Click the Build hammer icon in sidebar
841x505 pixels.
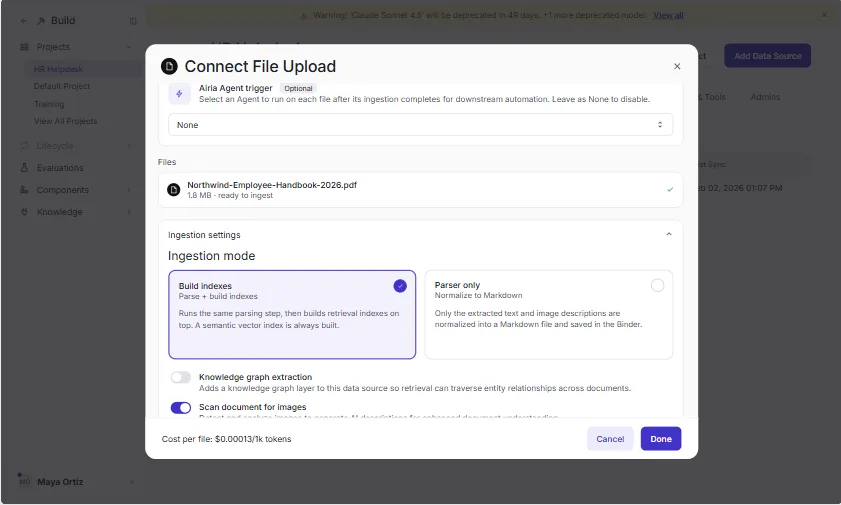point(41,21)
